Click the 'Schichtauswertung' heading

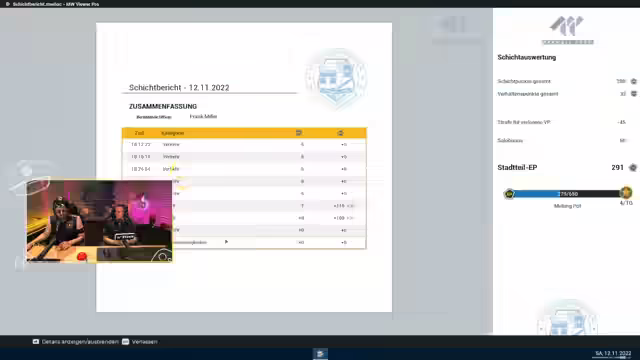point(527,57)
